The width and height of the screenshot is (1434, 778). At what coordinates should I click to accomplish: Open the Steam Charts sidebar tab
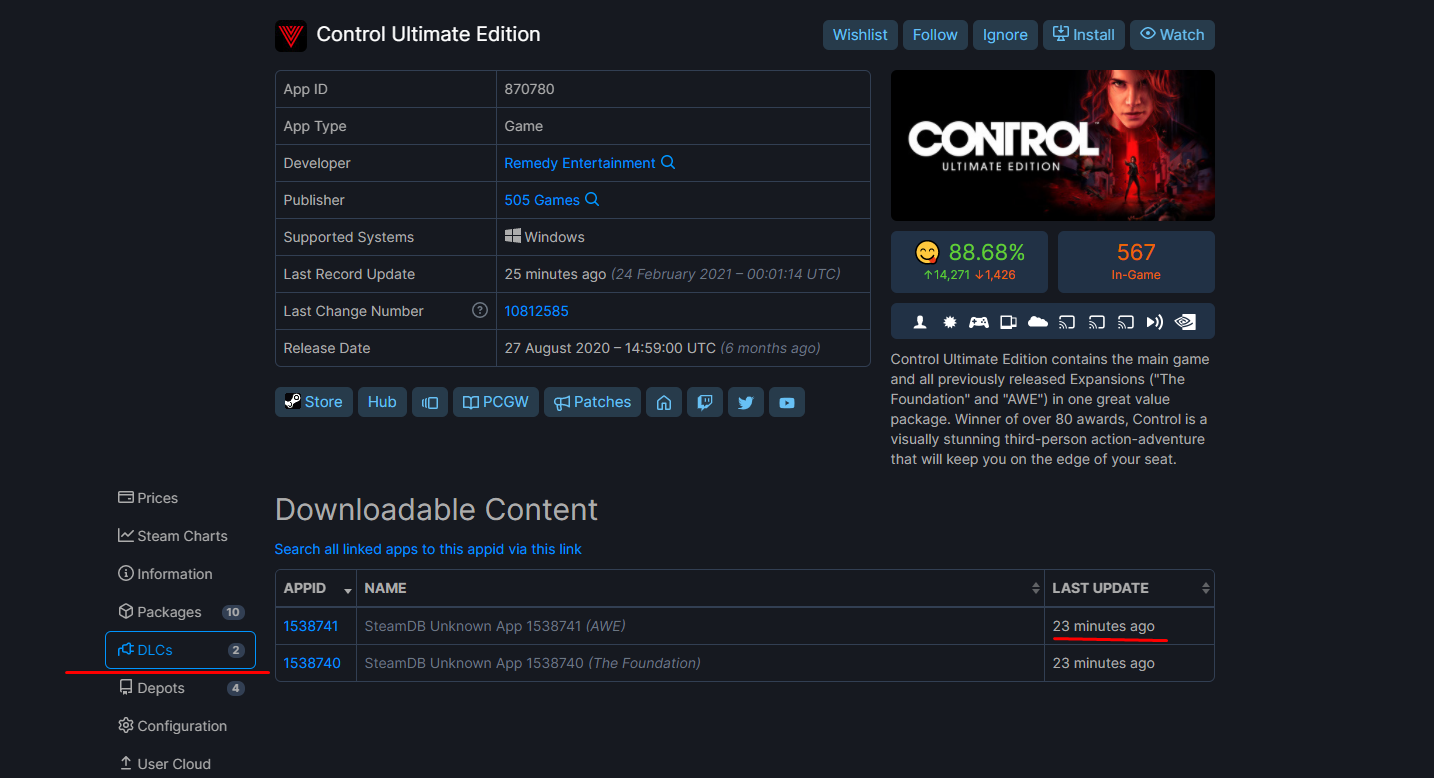(x=180, y=536)
